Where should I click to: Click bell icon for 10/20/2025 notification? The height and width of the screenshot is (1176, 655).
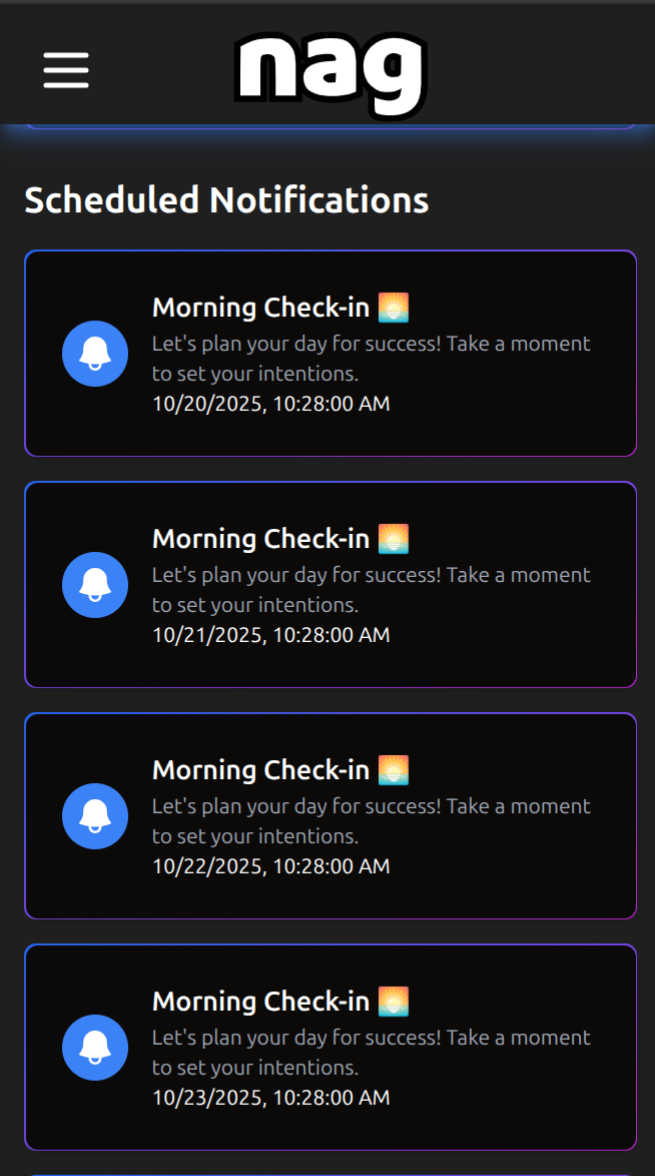click(95, 353)
